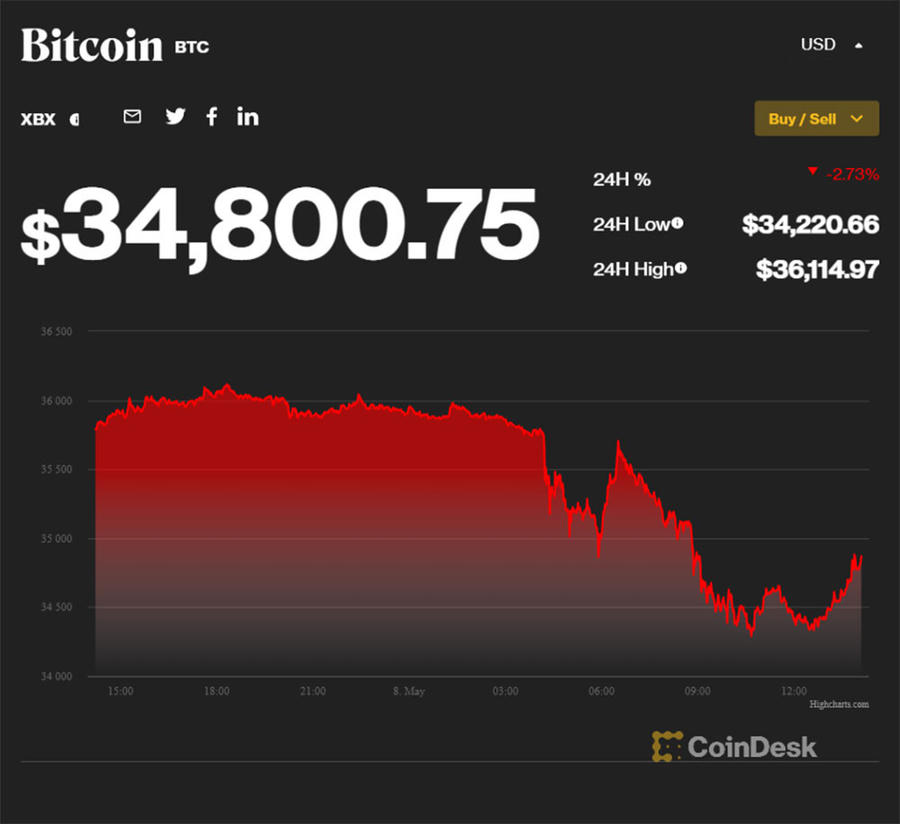Viewport: 900px width, 824px height.
Task: Click the 24H Low info icon
Action: [677, 224]
